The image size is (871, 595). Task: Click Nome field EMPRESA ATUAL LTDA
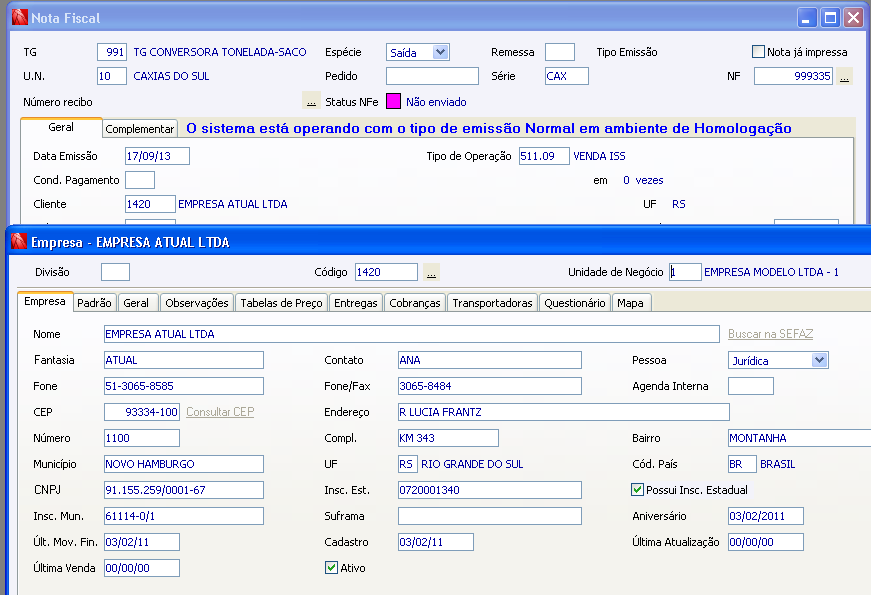click(412, 334)
